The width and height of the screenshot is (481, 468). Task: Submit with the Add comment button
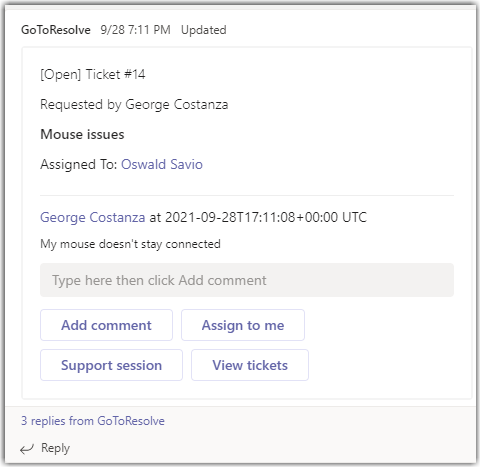106,325
